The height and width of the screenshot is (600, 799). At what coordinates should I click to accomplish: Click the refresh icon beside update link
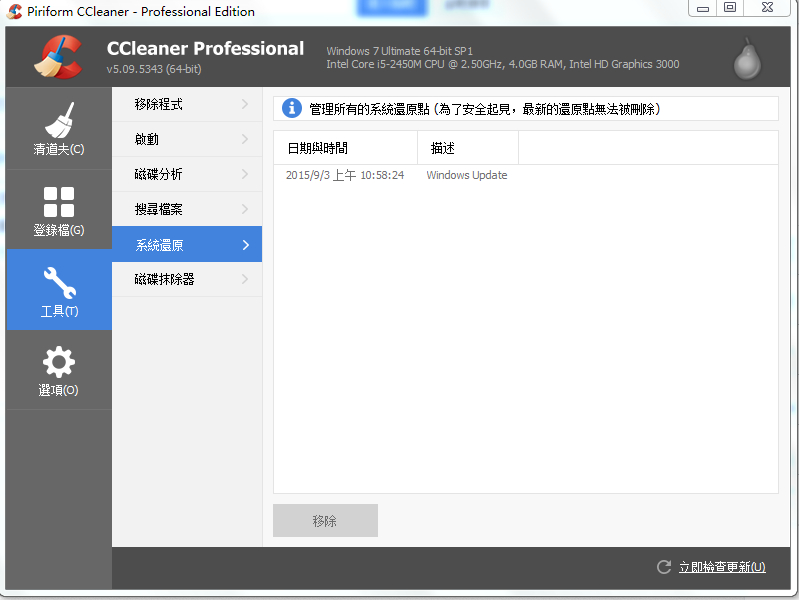click(x=663, y=567)
